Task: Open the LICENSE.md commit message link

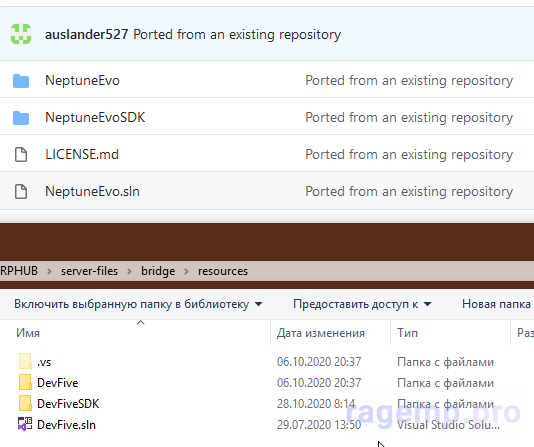Action: pyautogui.click(x=409, y=154)
